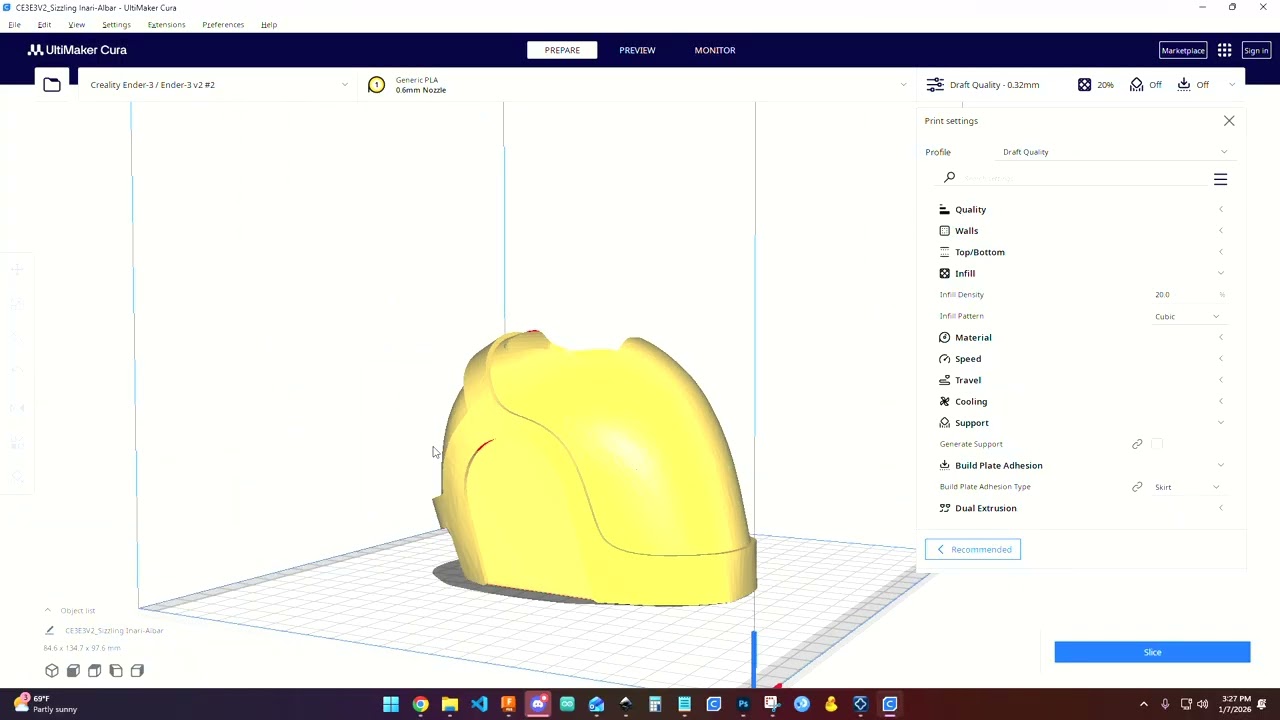Expand the Dual Extrusion section
This screenshot has height=720, width=1280.
pos(1082,508)
